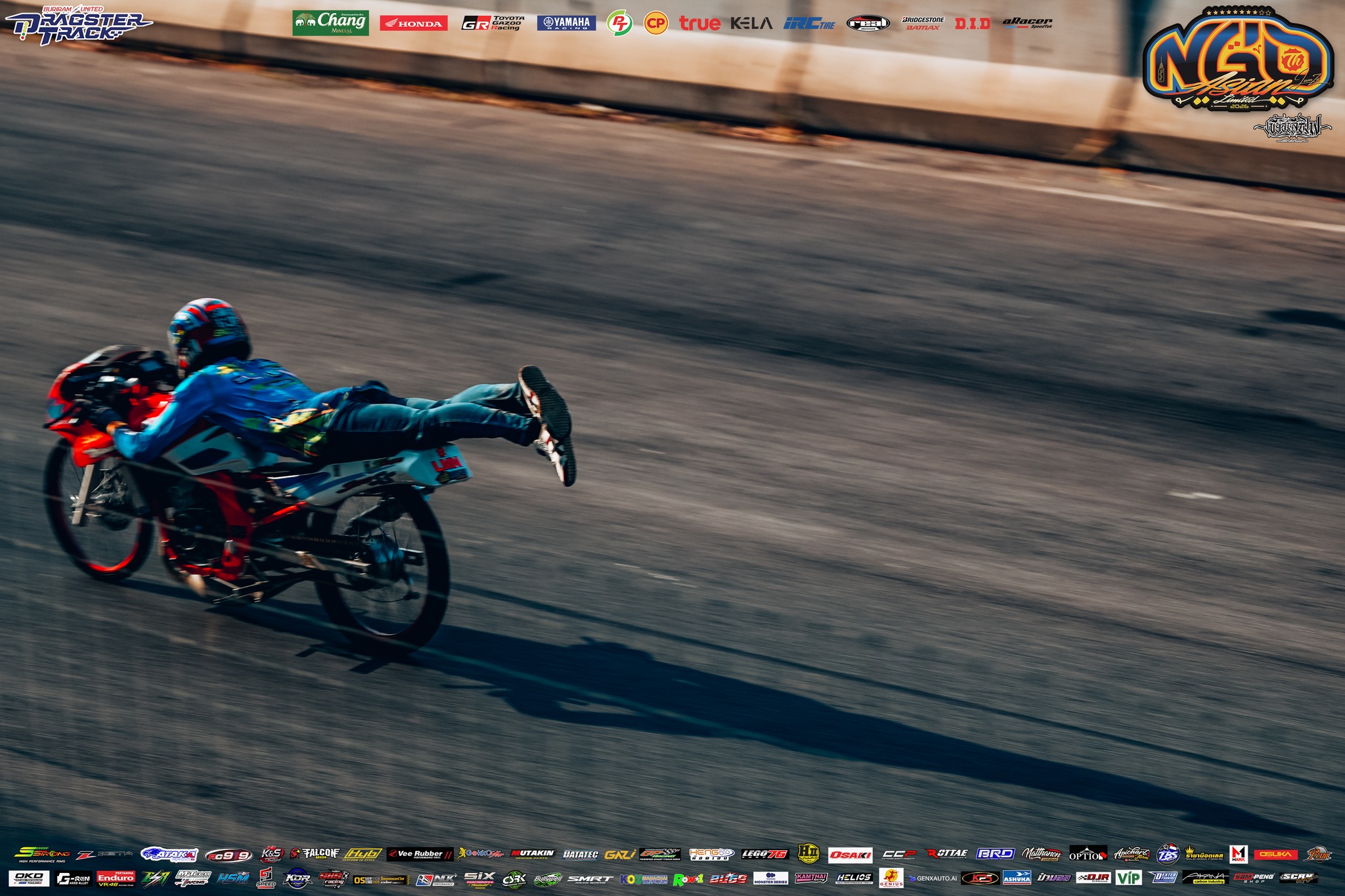Click the Bridgestone Battlax logo

click(923, 24)
